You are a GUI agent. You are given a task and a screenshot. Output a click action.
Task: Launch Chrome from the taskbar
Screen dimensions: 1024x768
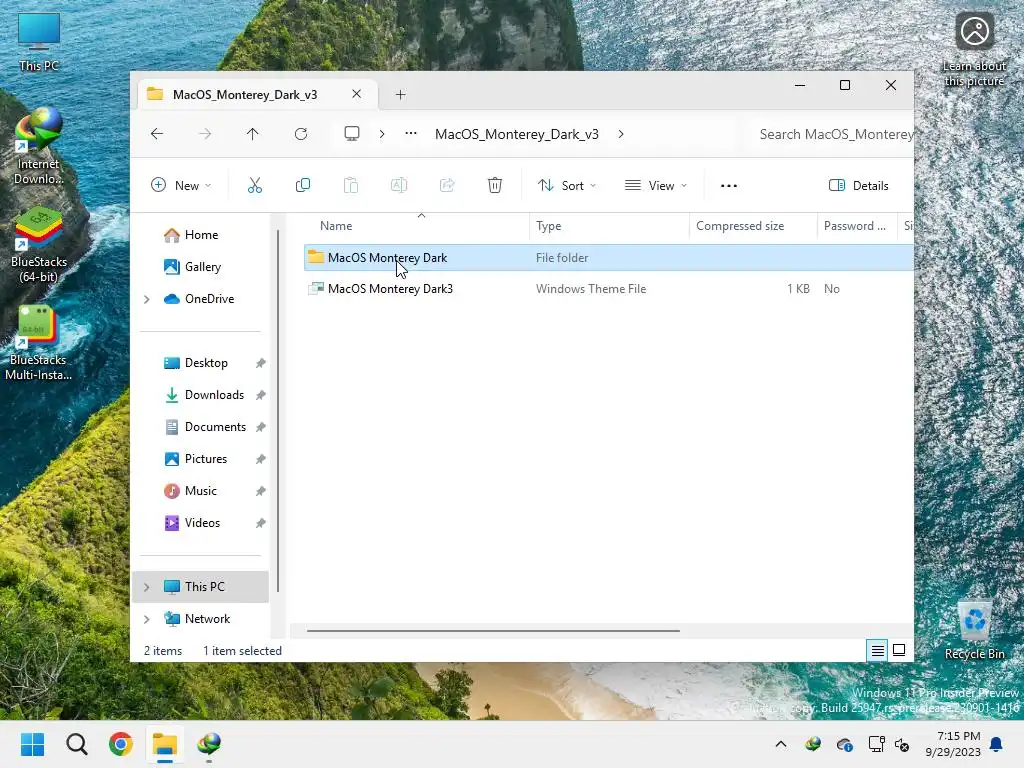pyautogui.click(x=121, y=744)
